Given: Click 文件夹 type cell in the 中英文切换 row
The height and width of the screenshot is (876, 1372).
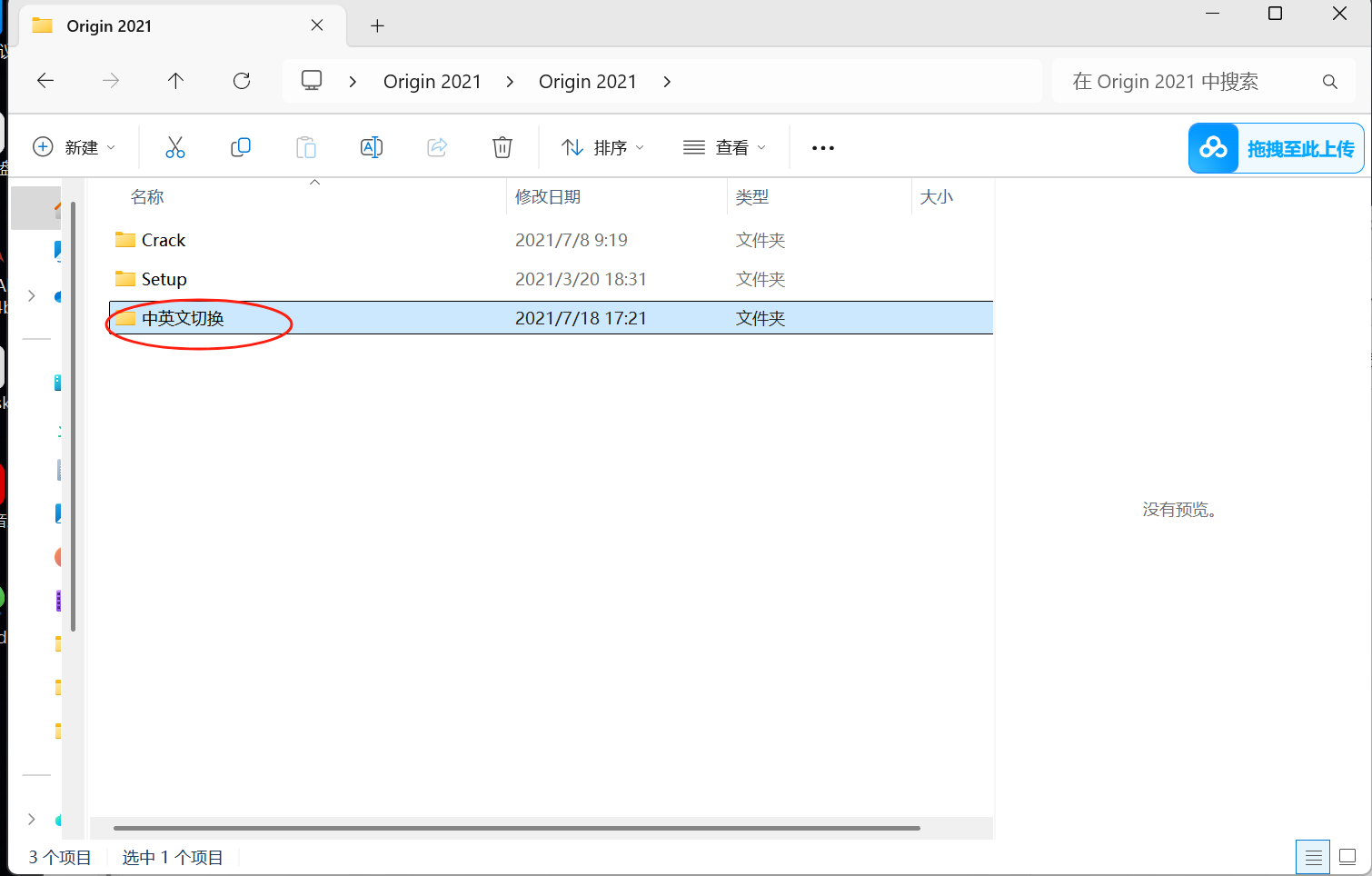Looking at the screenshot, I should 761,318.
